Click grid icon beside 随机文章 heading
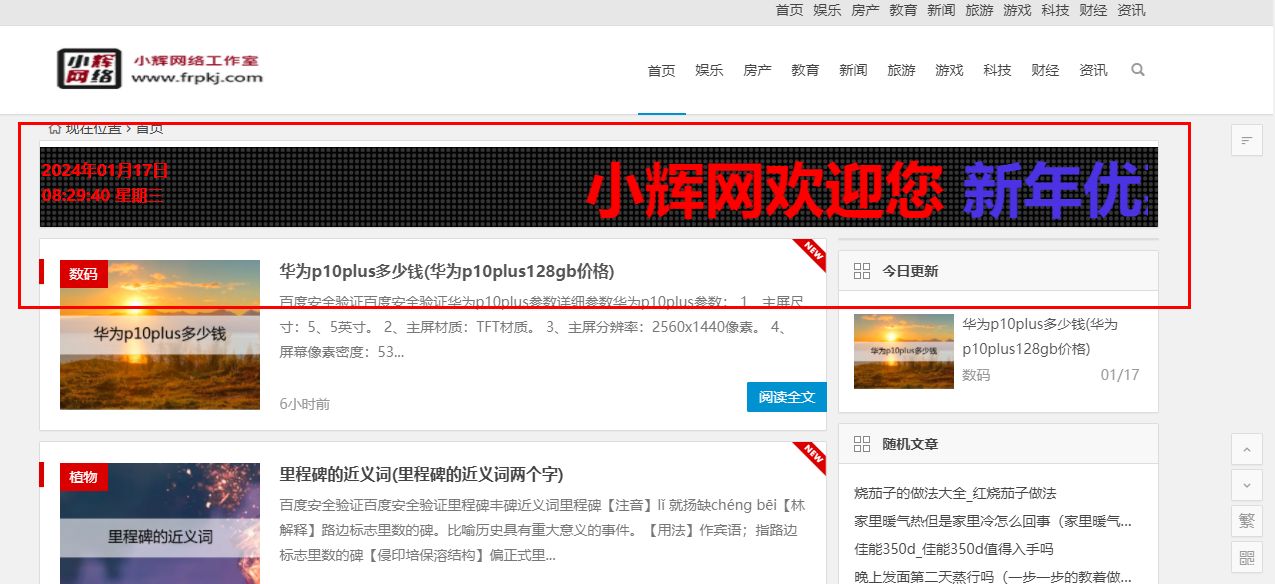Viewport: 1275px width, 584px height. click(x=862, y=444)
